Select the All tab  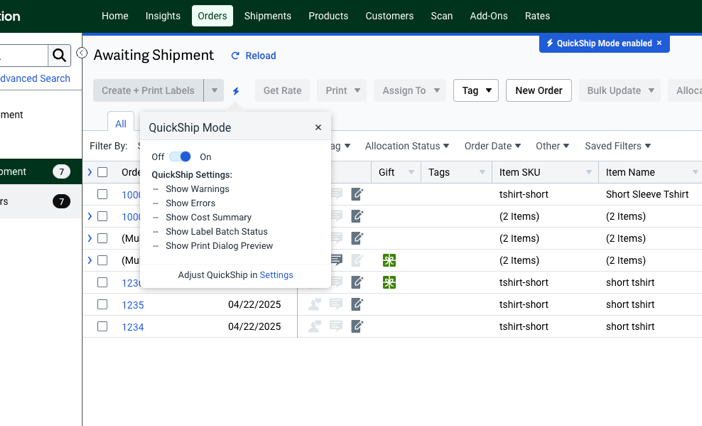121,124
